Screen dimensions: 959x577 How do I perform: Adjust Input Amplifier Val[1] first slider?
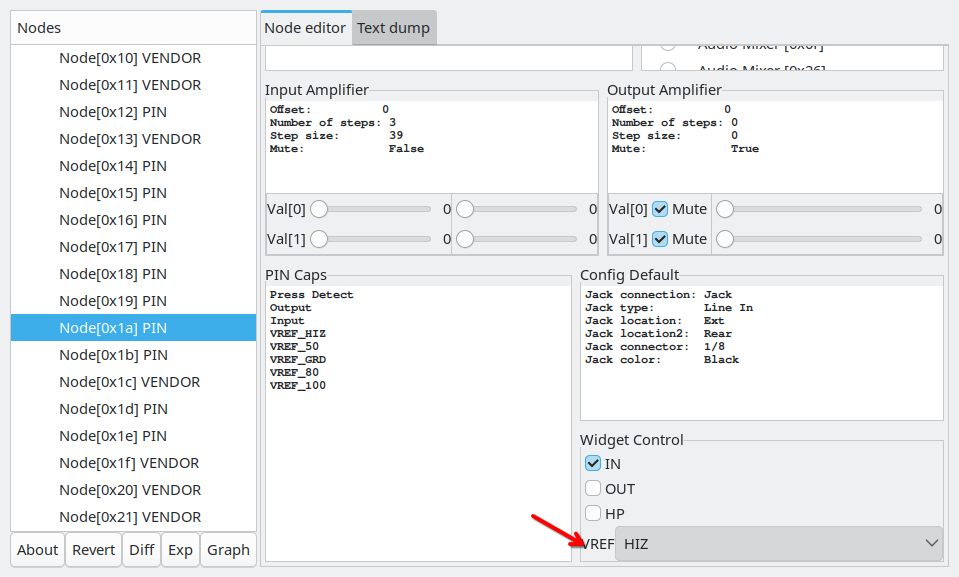(371, 239)
